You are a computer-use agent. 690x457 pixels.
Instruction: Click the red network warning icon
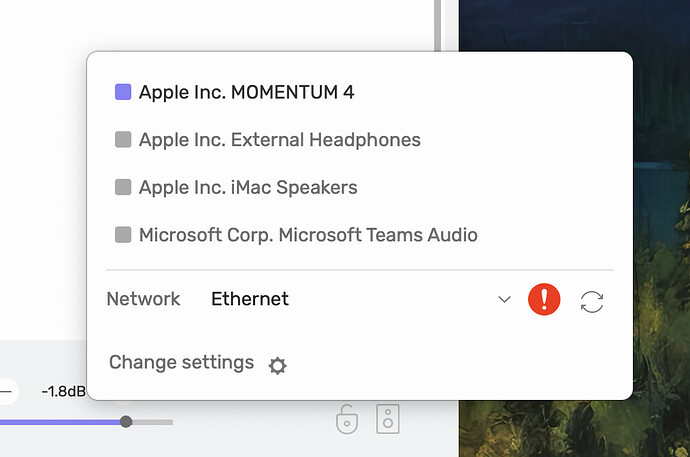coord(544,299)
